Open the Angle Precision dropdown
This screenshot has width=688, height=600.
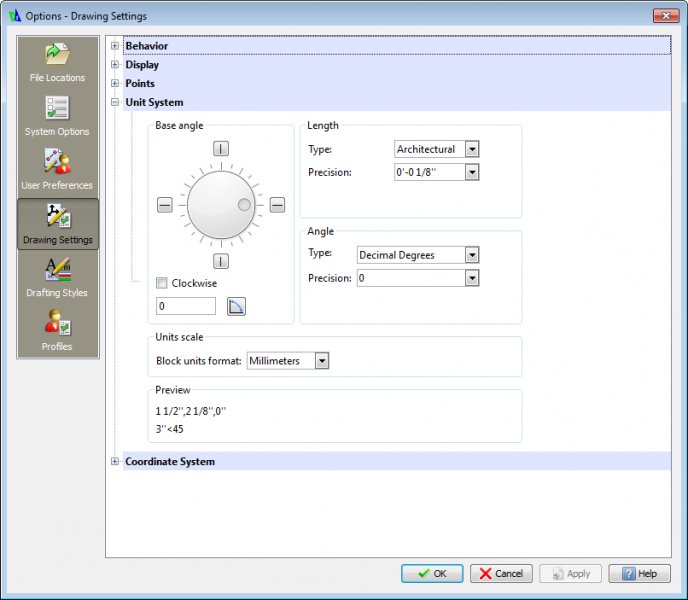tap(418, 278)
